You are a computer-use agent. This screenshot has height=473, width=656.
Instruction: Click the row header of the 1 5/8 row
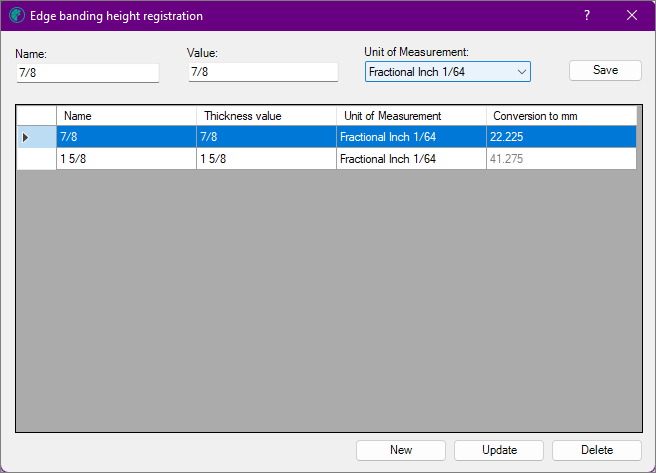pyautogui.click(x=36, y=159)
